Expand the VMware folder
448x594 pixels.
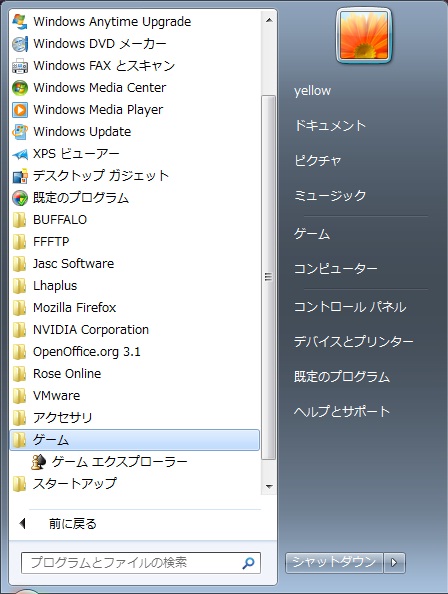pyautogui.click(x=135, y=395)
